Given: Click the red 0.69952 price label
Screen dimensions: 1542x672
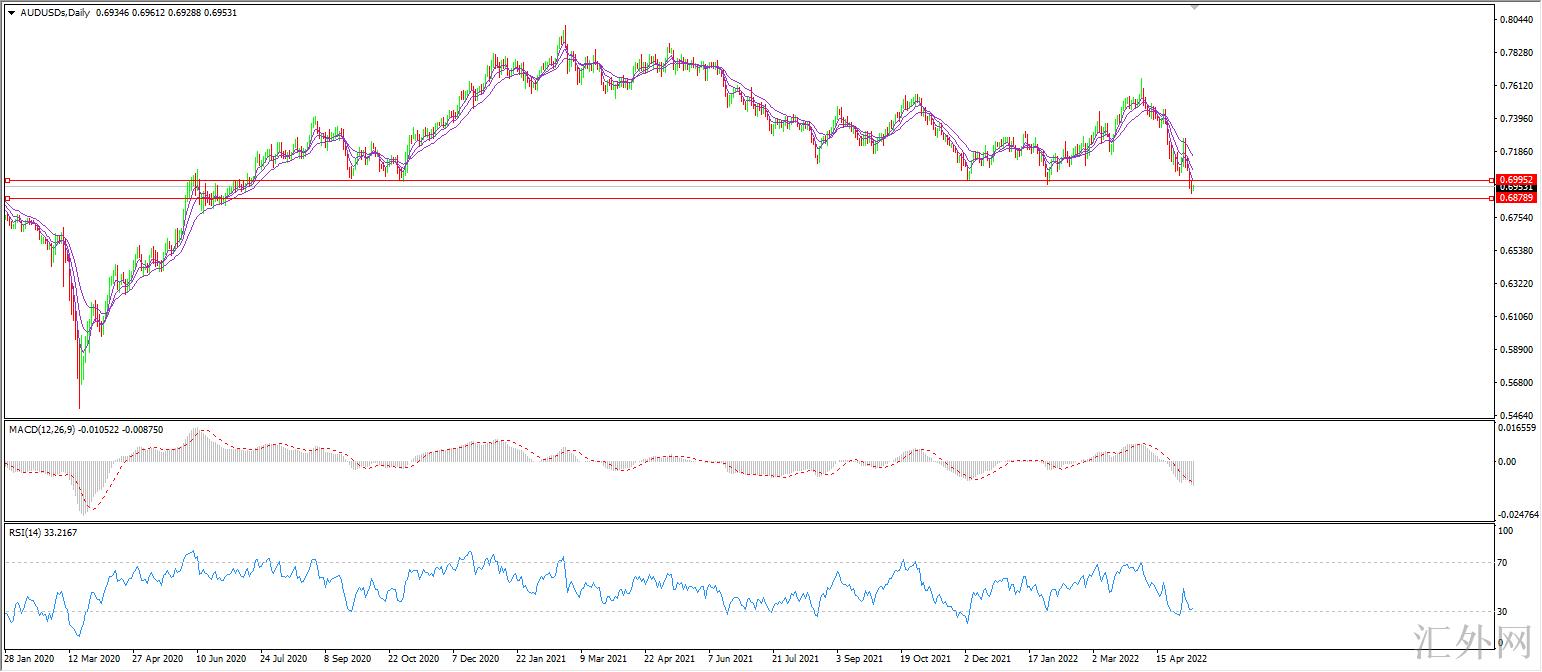Looking at the screenshot, I should tap(1517, 179).
